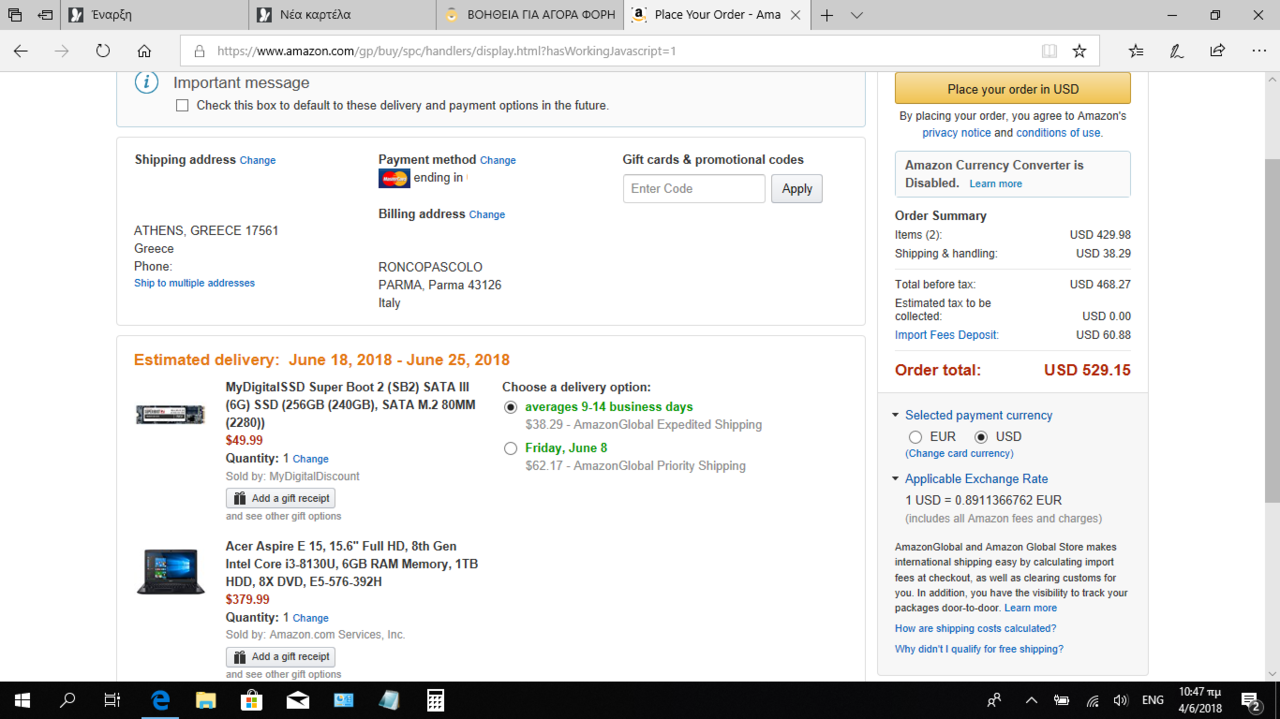The height and width of the screenshot is (719, 1280).
Task: Open Microsoft Edge taskbar icon
Action: (x=160, y=700)
